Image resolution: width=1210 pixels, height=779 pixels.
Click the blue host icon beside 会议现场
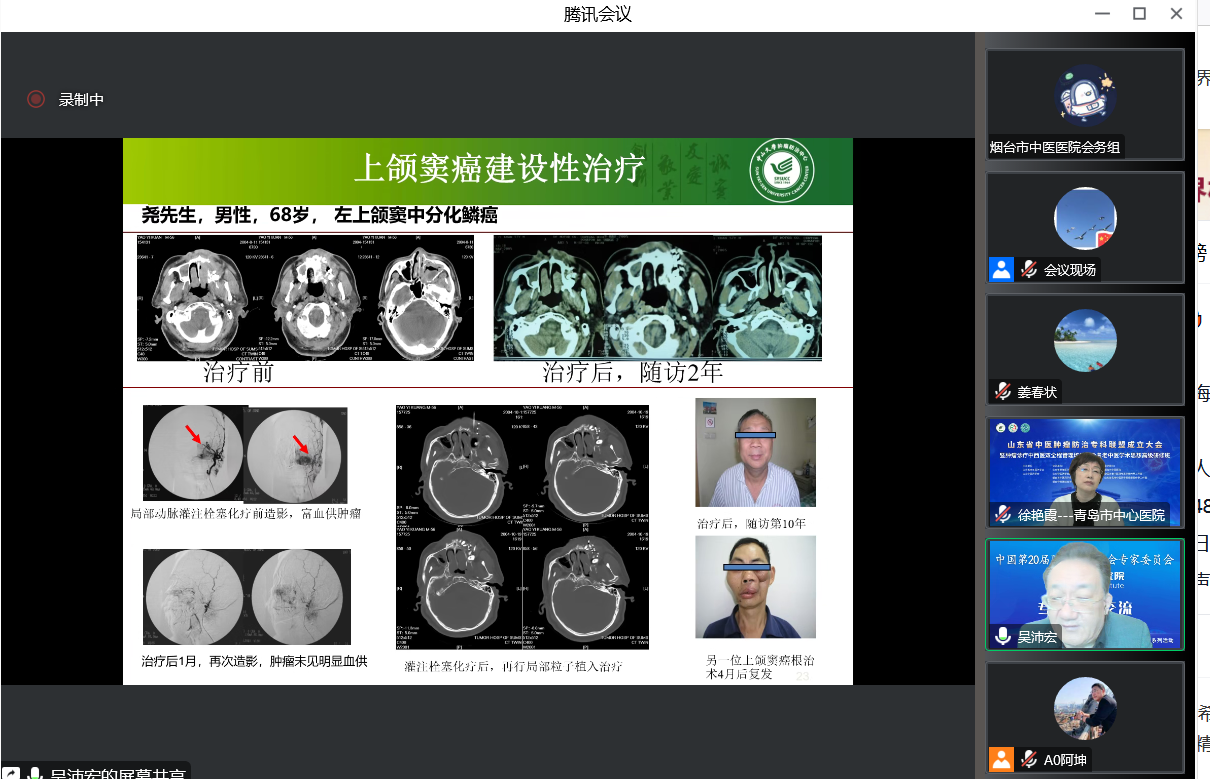click(1001, 269)
